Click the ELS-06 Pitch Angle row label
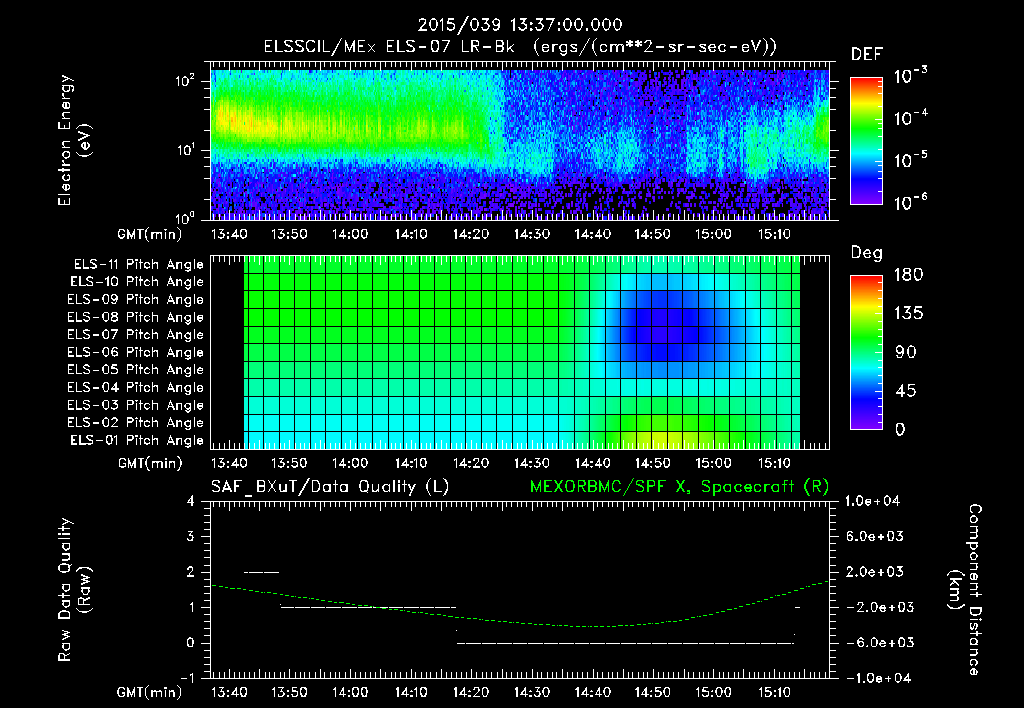 [x=136, y=352]
